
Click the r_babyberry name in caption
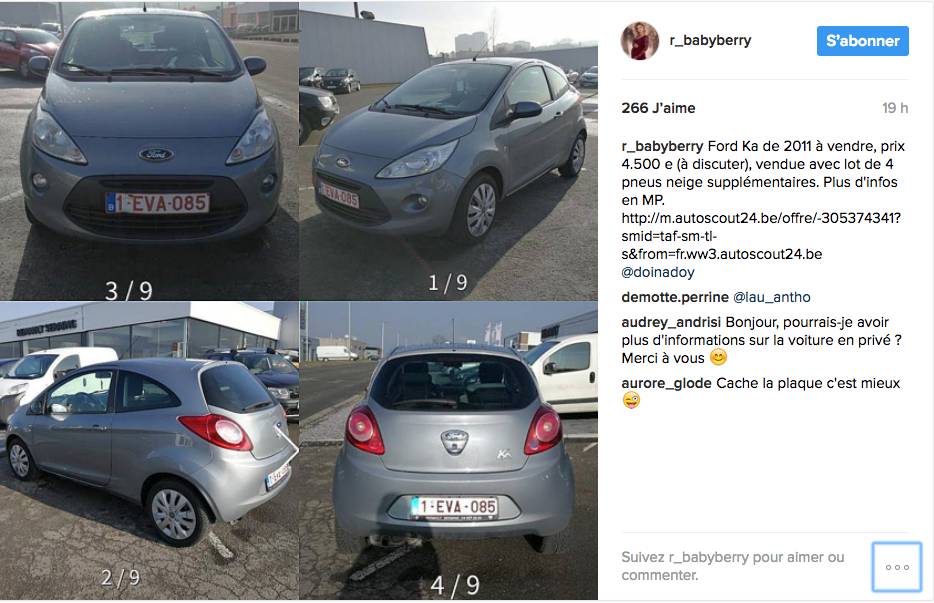662,146
